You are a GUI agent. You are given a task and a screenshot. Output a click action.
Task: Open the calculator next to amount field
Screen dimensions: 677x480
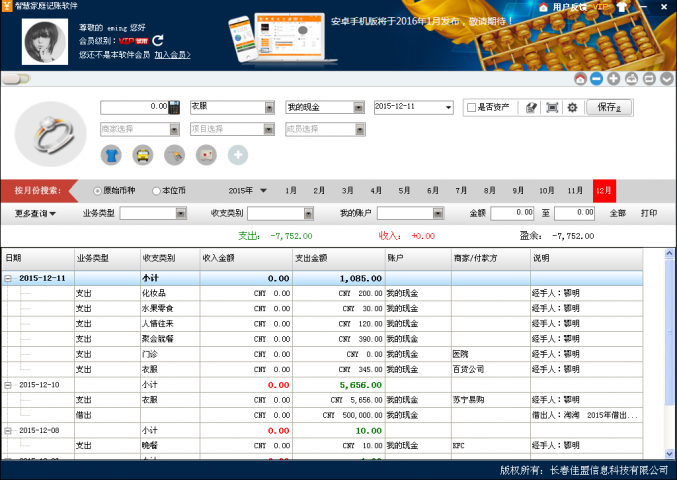click(174, 107)
